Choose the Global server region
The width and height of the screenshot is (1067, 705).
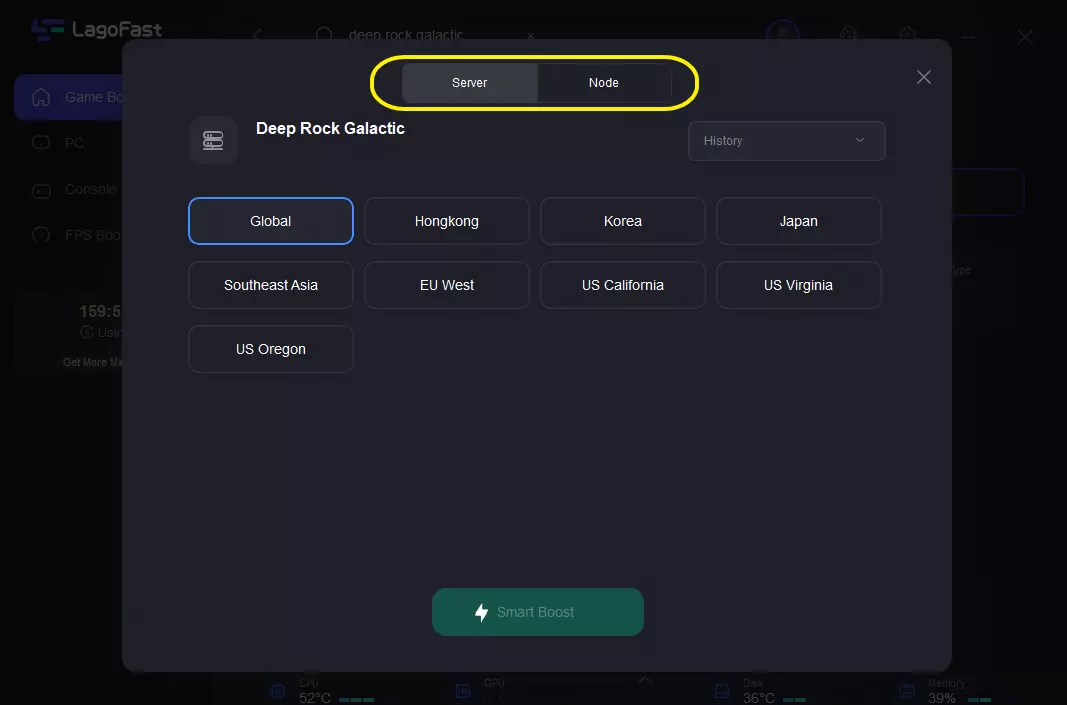(271, 221)
